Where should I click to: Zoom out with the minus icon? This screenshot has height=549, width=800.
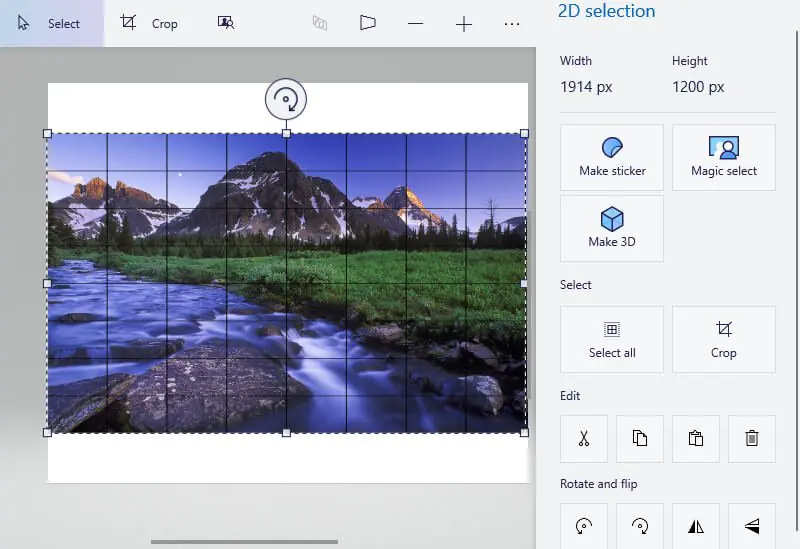click(x=415, y=23)
